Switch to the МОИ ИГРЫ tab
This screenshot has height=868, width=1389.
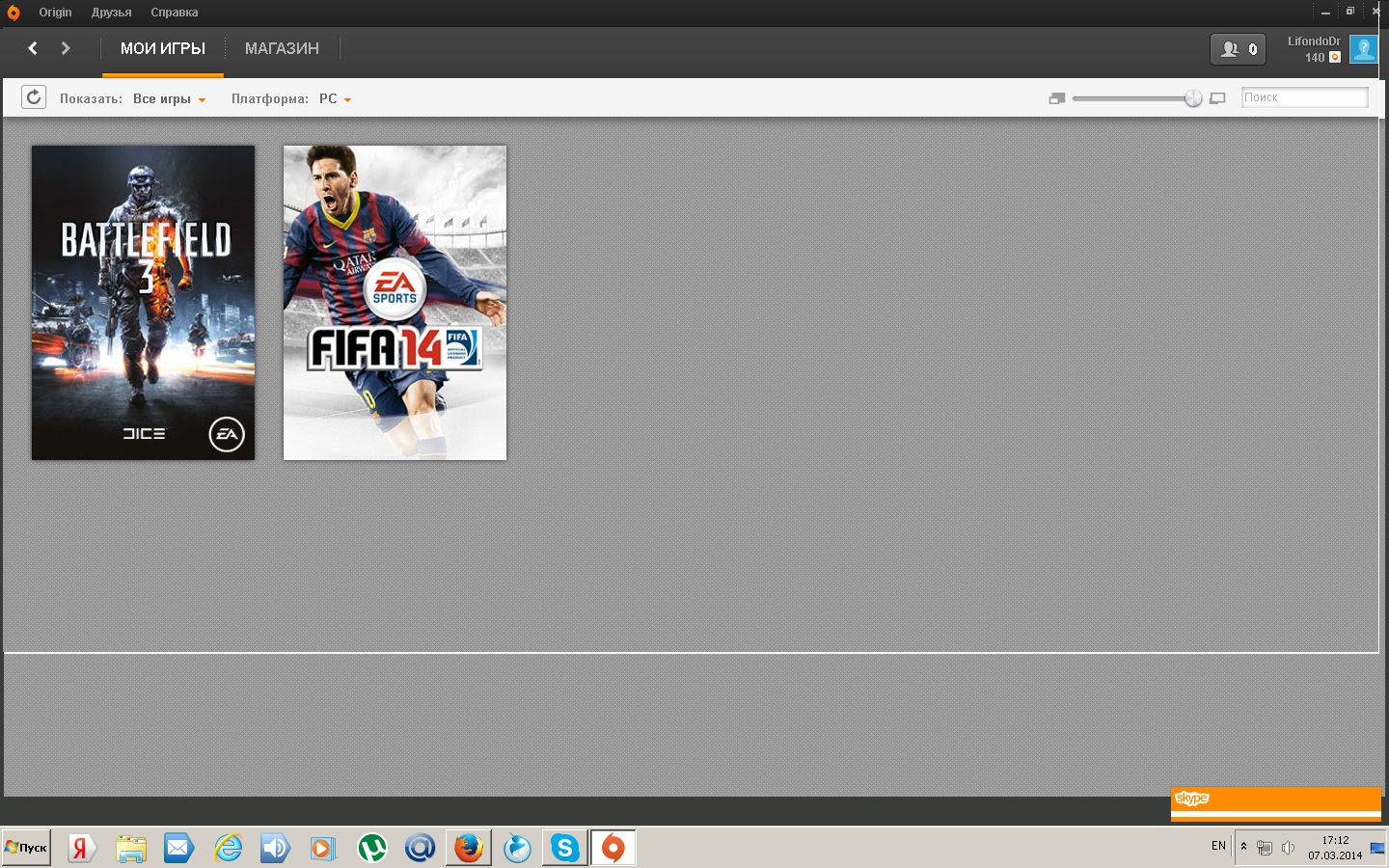163,49
